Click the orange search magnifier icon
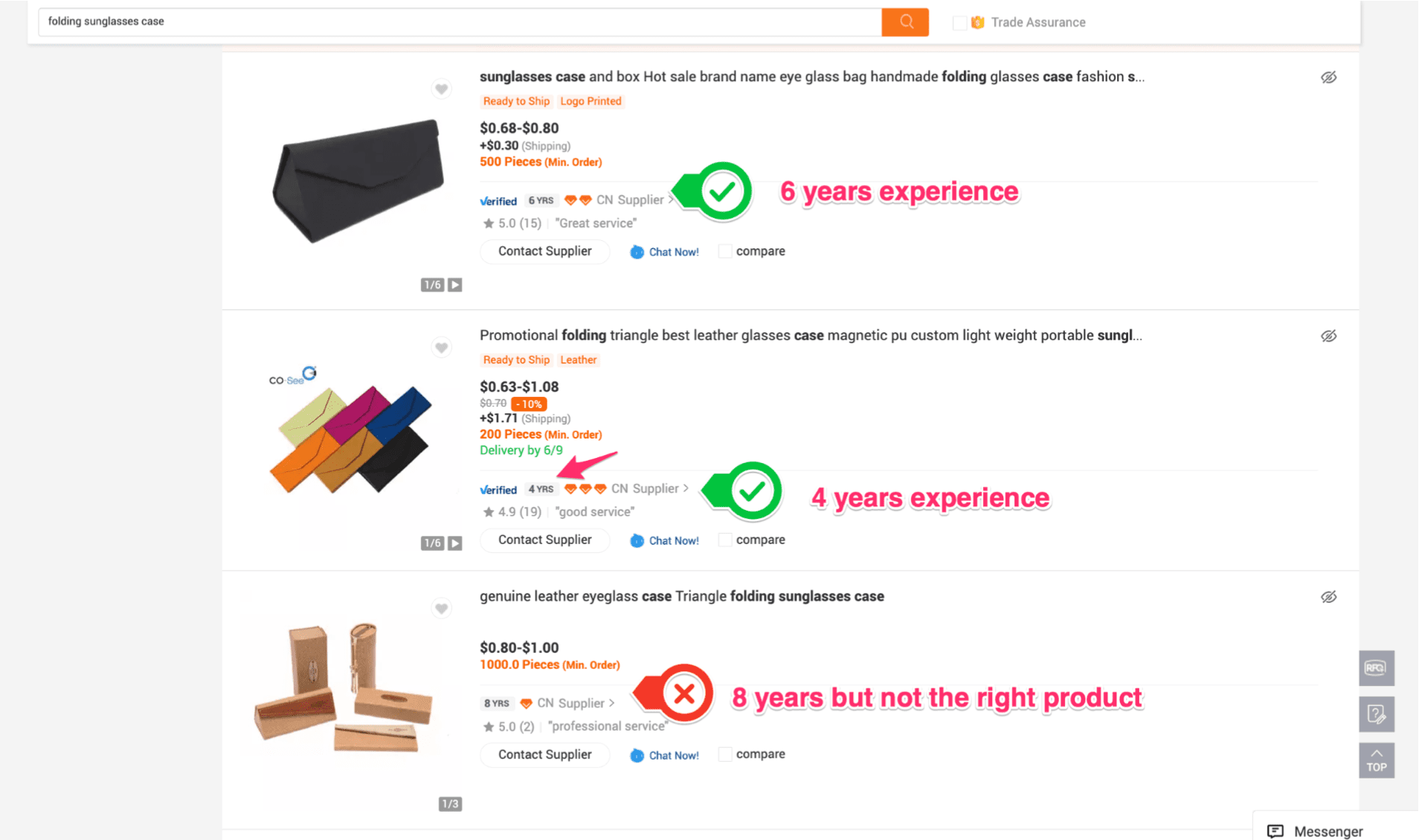Image resolution: width=1419 pixels, height=840 pixels. pos(904,22)
